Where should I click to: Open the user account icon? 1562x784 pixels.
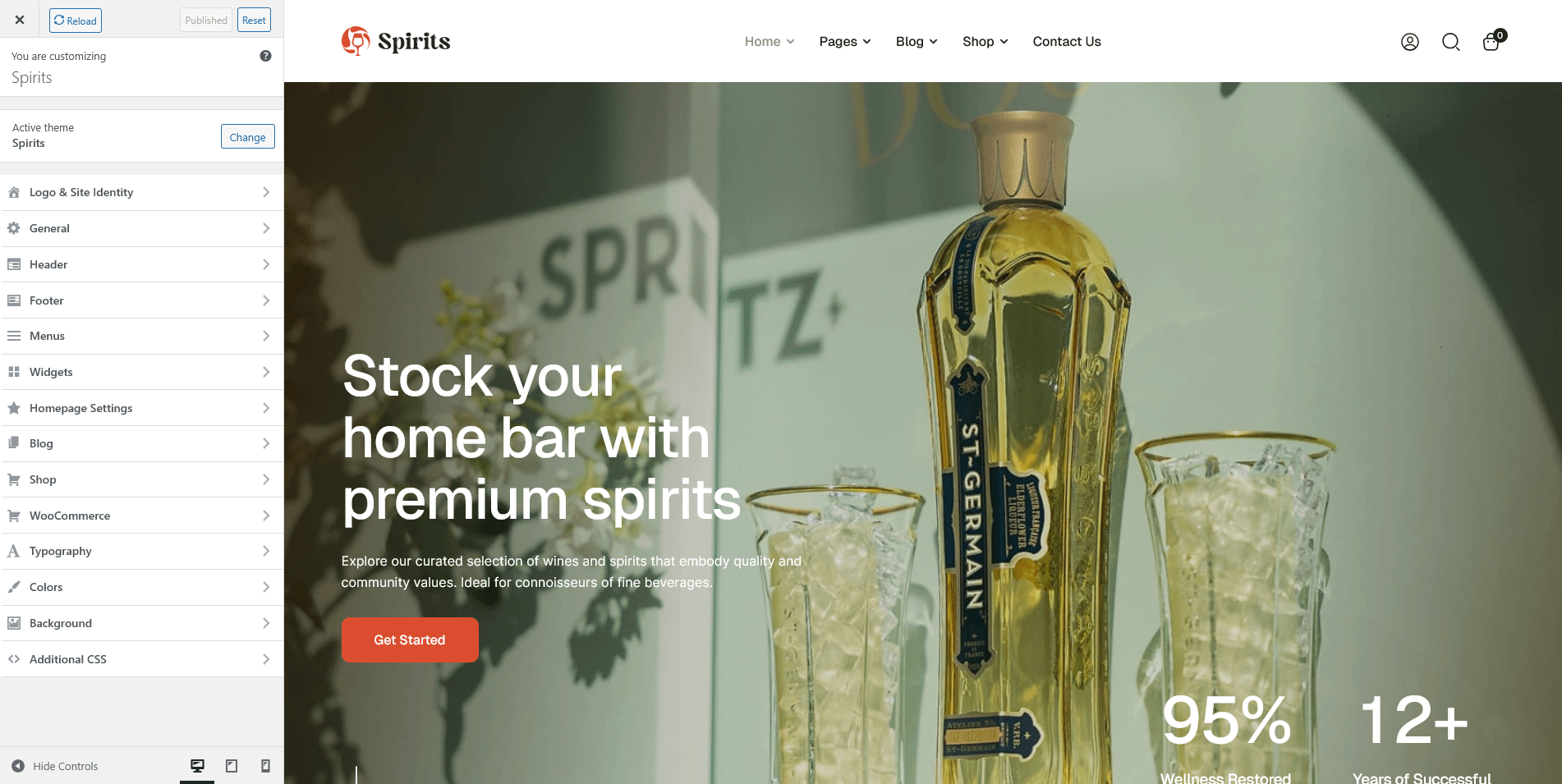pos(1409,42)
